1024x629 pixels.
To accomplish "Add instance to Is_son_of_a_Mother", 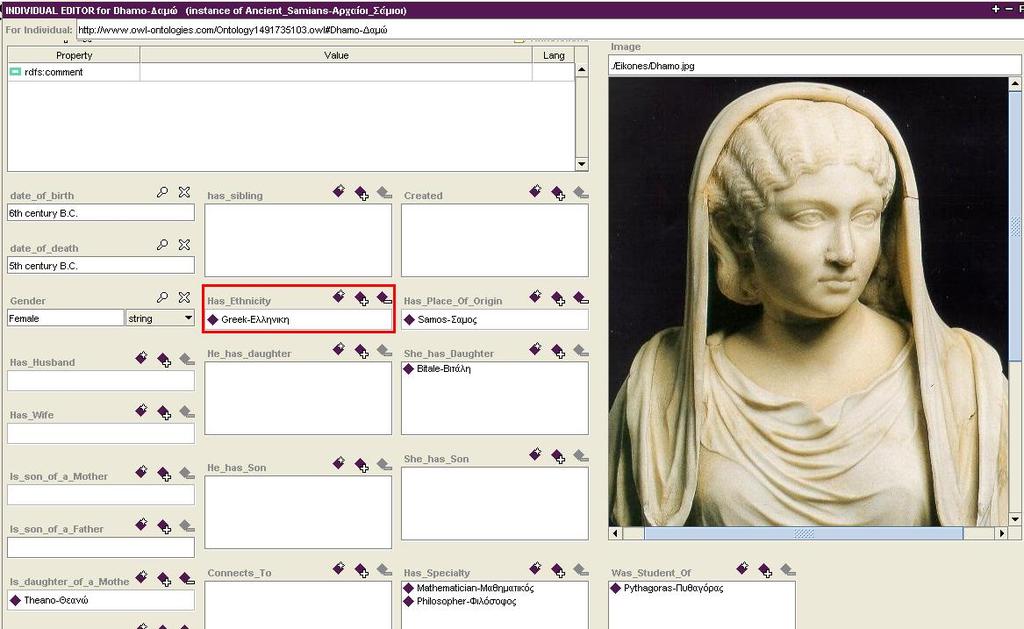I will click(x=164, y=474).
